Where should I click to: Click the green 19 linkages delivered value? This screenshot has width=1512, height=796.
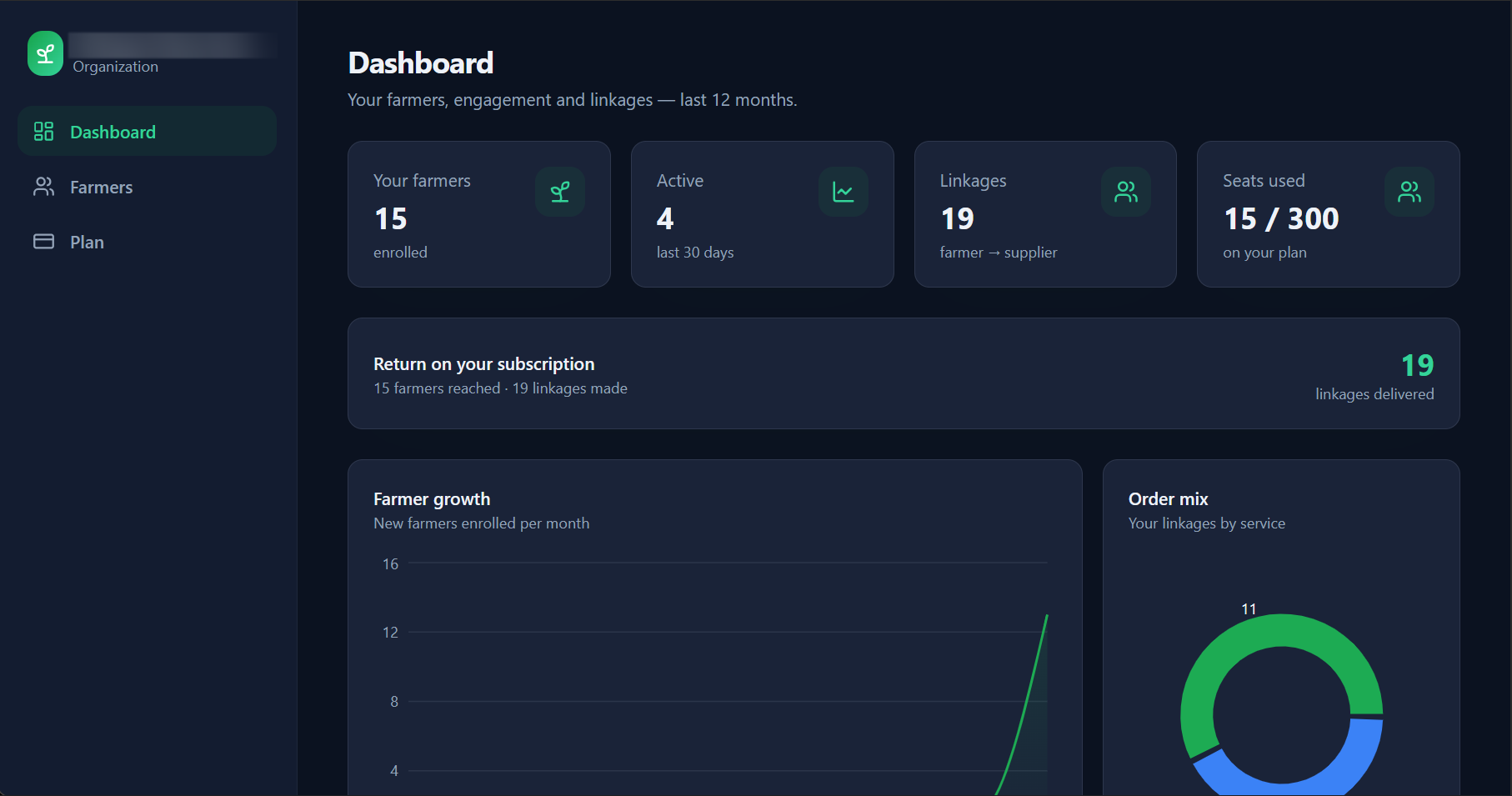click(1417, 365)
